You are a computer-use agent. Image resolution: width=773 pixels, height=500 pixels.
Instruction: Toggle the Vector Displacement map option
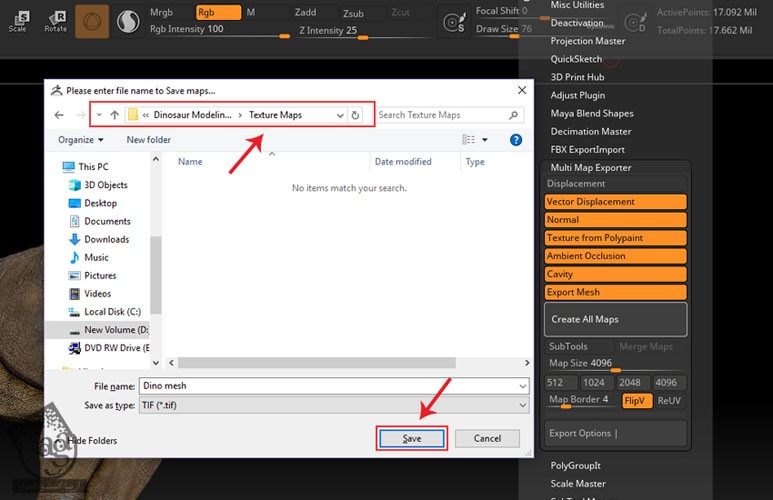[615, 202]
